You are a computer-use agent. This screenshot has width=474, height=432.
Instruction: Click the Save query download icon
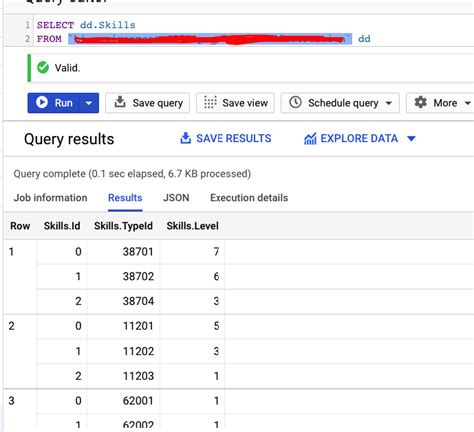point(120,102)
